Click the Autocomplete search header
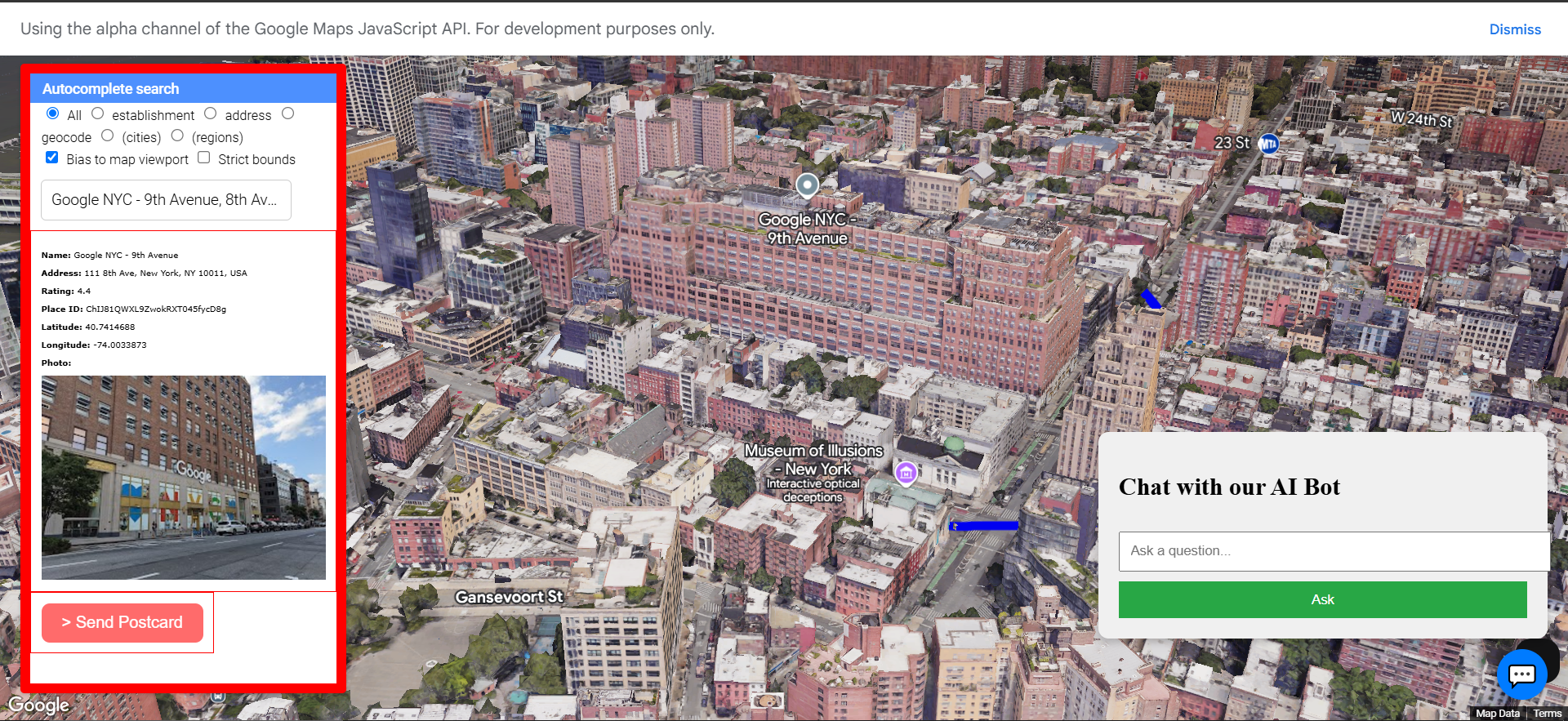 click(184, 88)
